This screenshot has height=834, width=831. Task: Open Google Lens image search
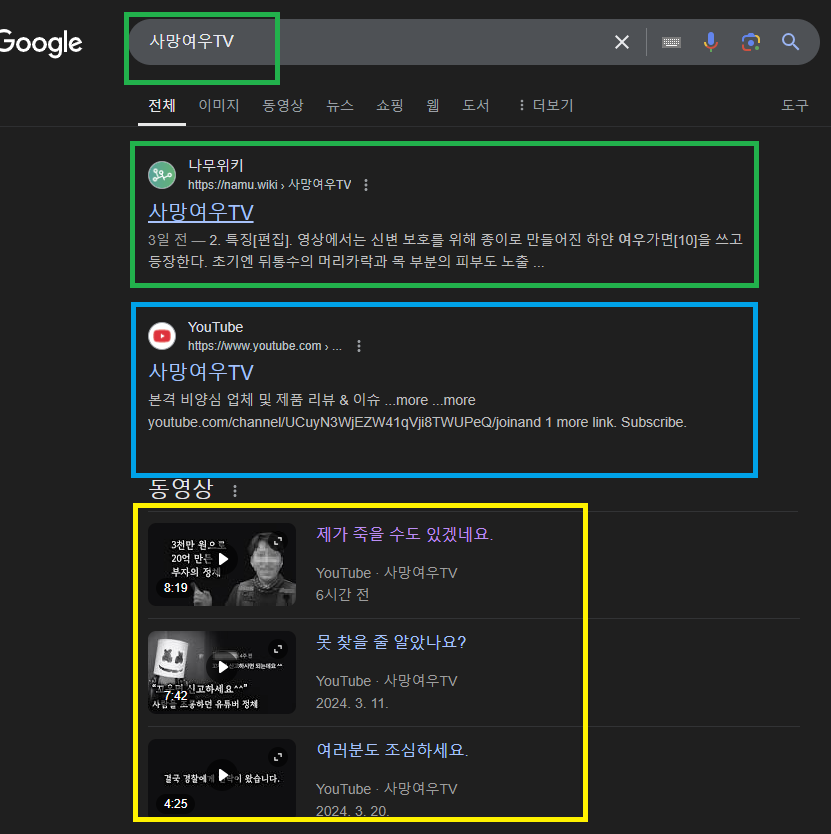coord(751,42)
